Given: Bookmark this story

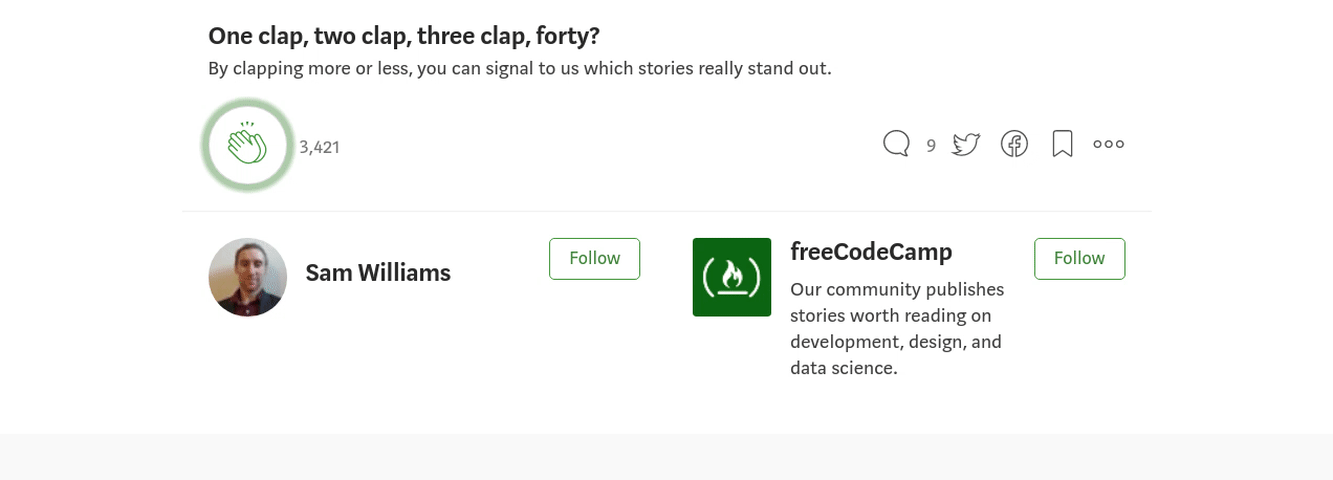Looking at the screenshot, I should pos(1062,144).
